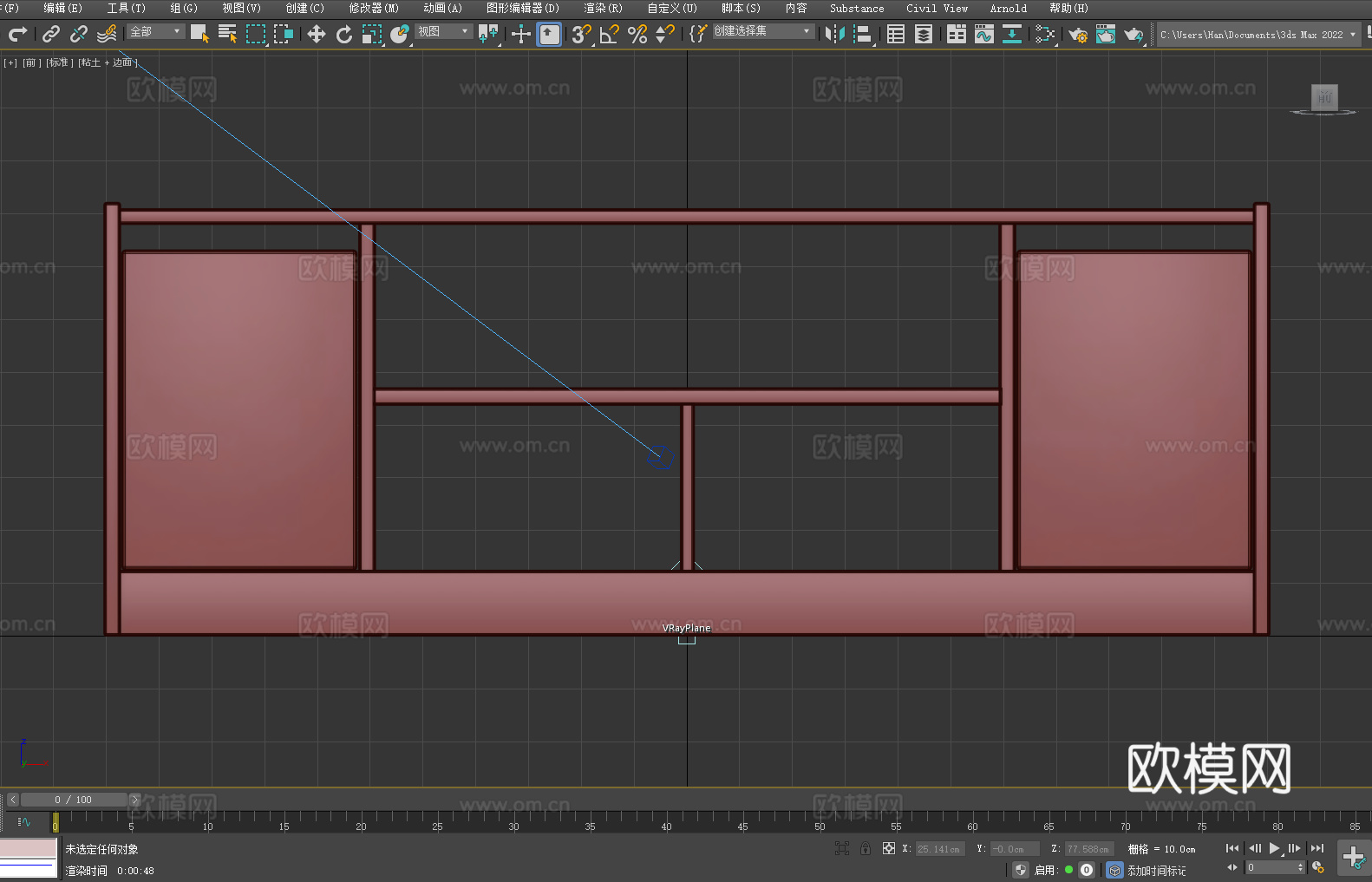
Task: Expand 创建选择集 named selection dropdown
Action: [x=763, y=31]
